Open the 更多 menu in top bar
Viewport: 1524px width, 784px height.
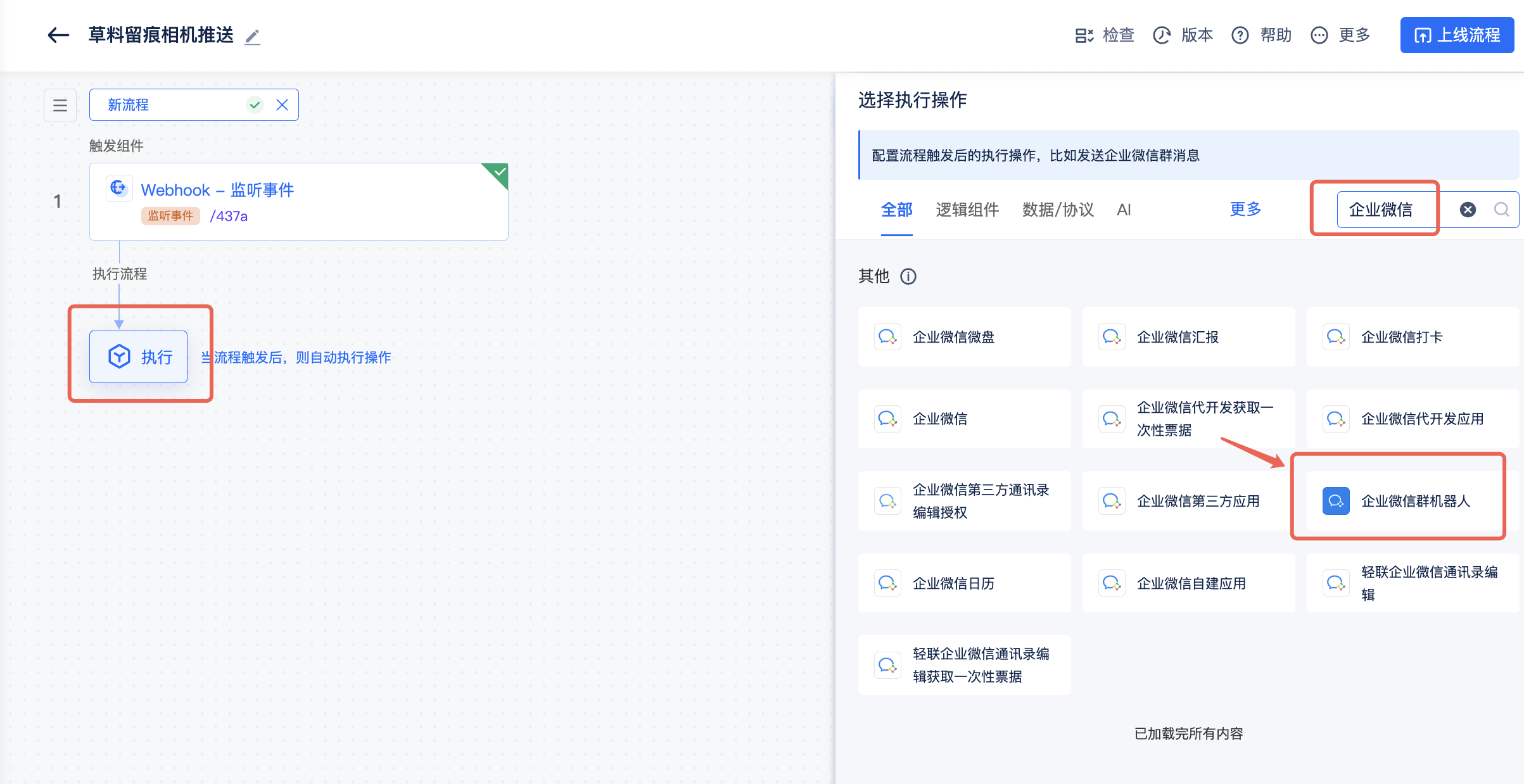tap(1340, 35)
